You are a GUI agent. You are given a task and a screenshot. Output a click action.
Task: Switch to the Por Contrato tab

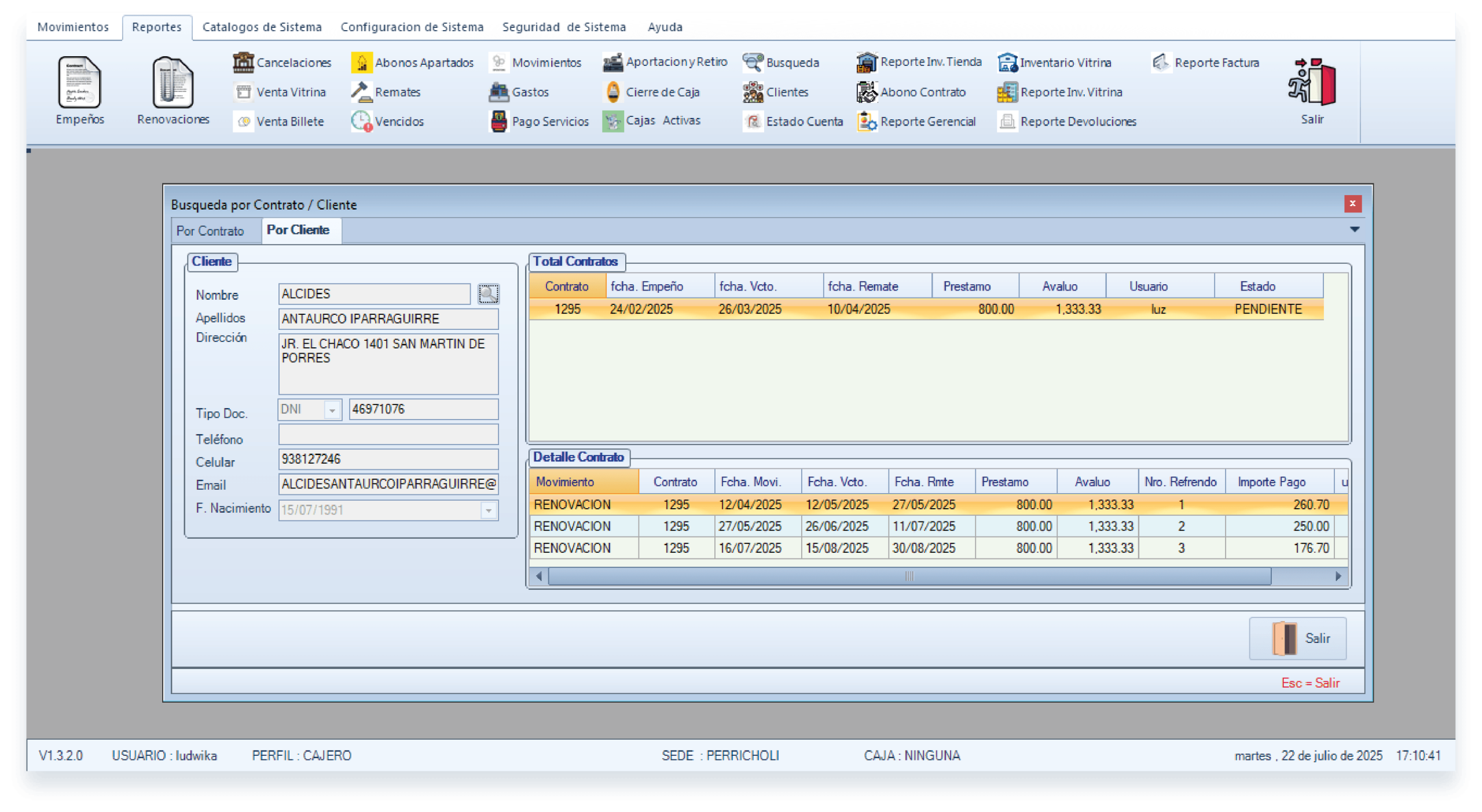(x=210, y=231)
